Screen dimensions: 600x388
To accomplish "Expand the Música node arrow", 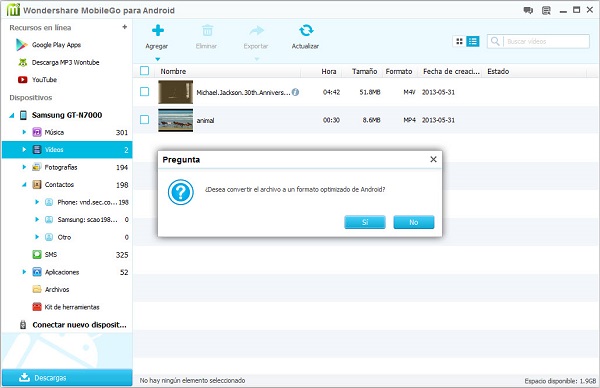I will coord(24,132).
